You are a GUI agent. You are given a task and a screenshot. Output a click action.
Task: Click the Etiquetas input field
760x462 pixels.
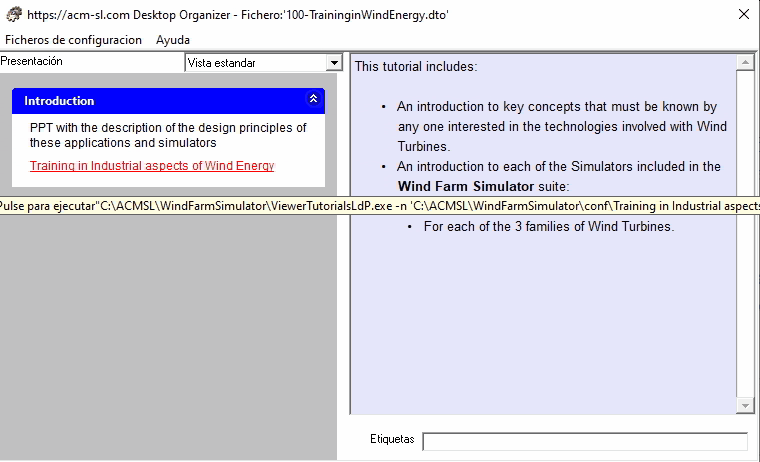(585, 441)
